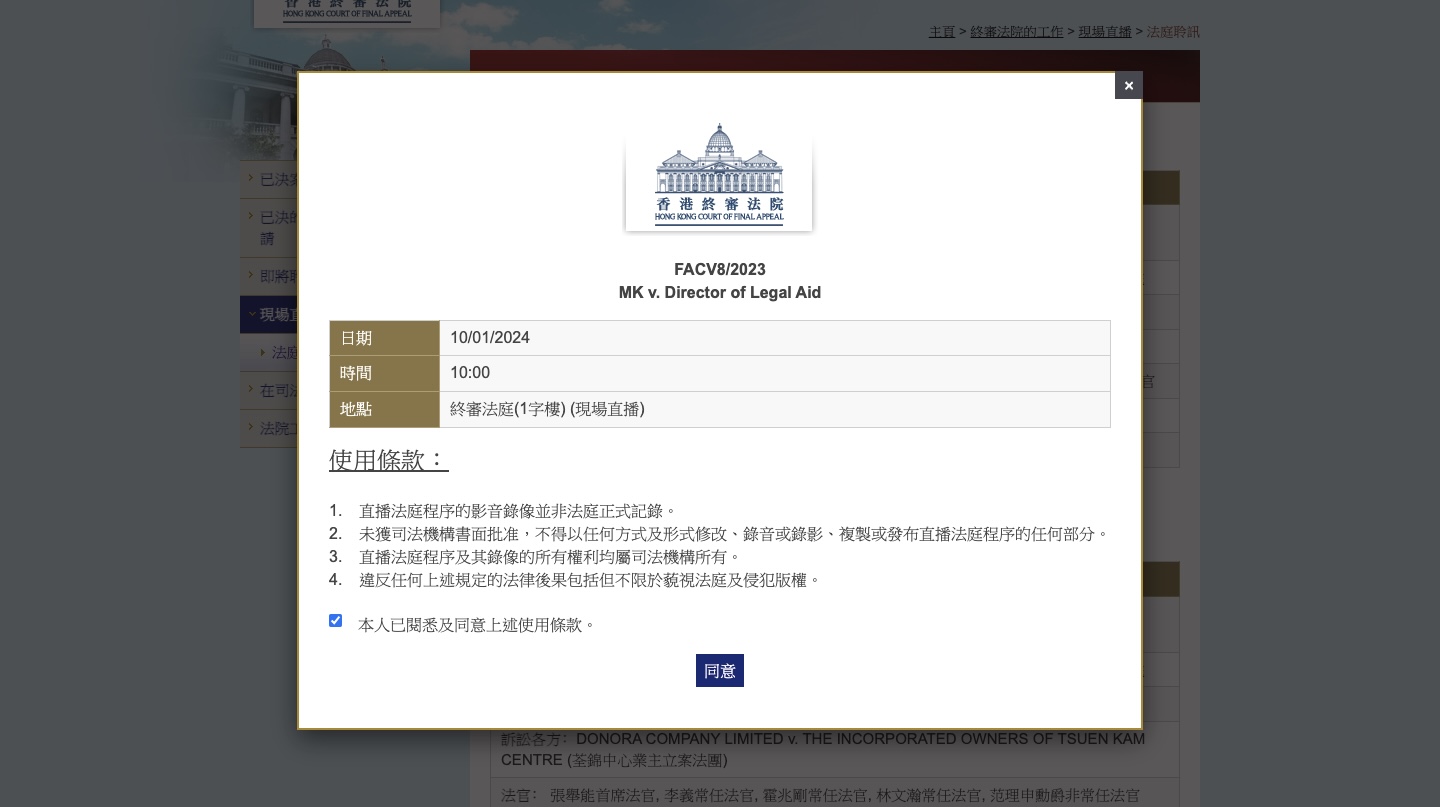The height and width of the screenshot is (807, 1440).
Task: Click the date cell 10/01/2024
Action: click(x=490, y=338)
